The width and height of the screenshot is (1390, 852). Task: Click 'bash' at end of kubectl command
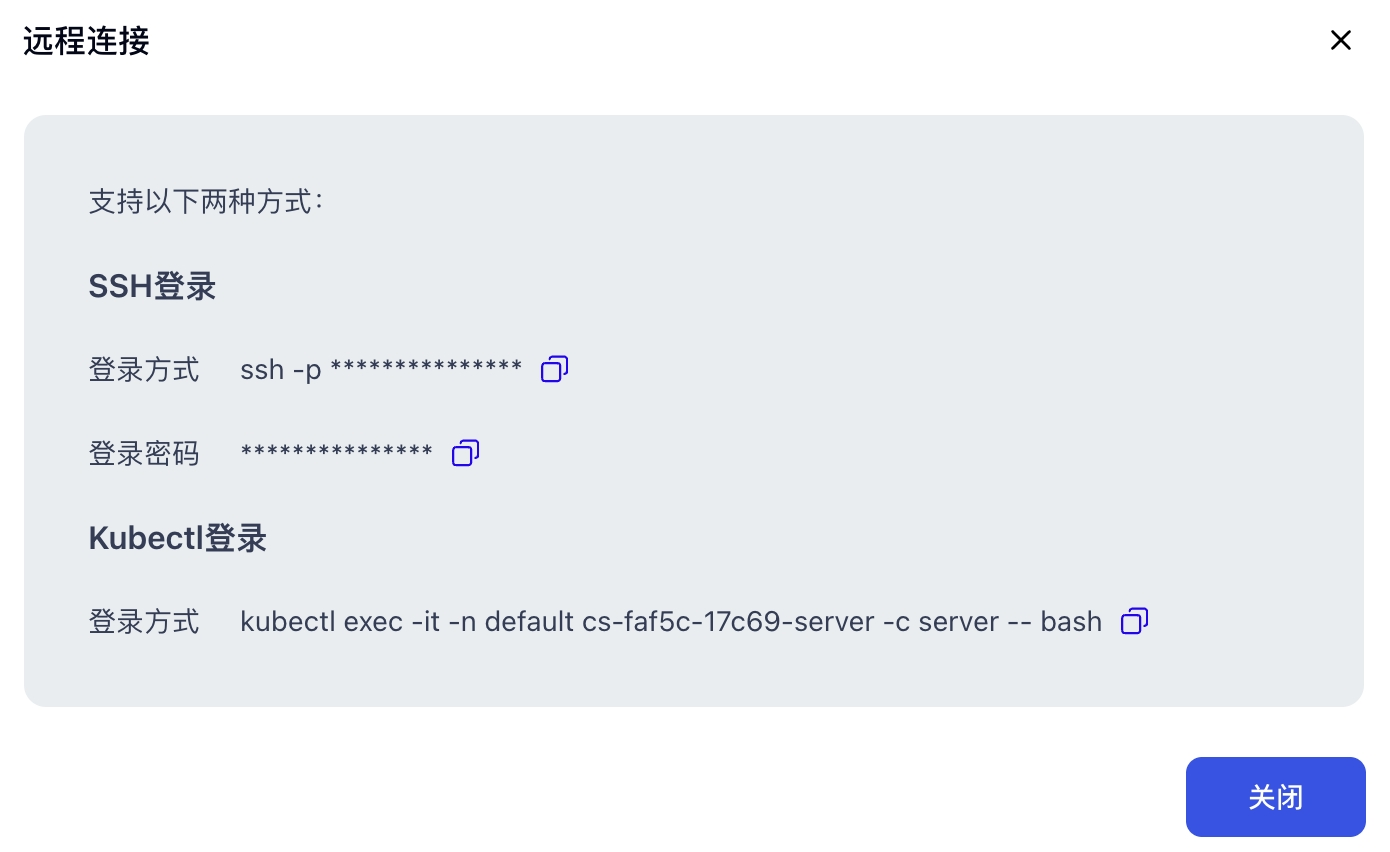[x=1070, y=622]
